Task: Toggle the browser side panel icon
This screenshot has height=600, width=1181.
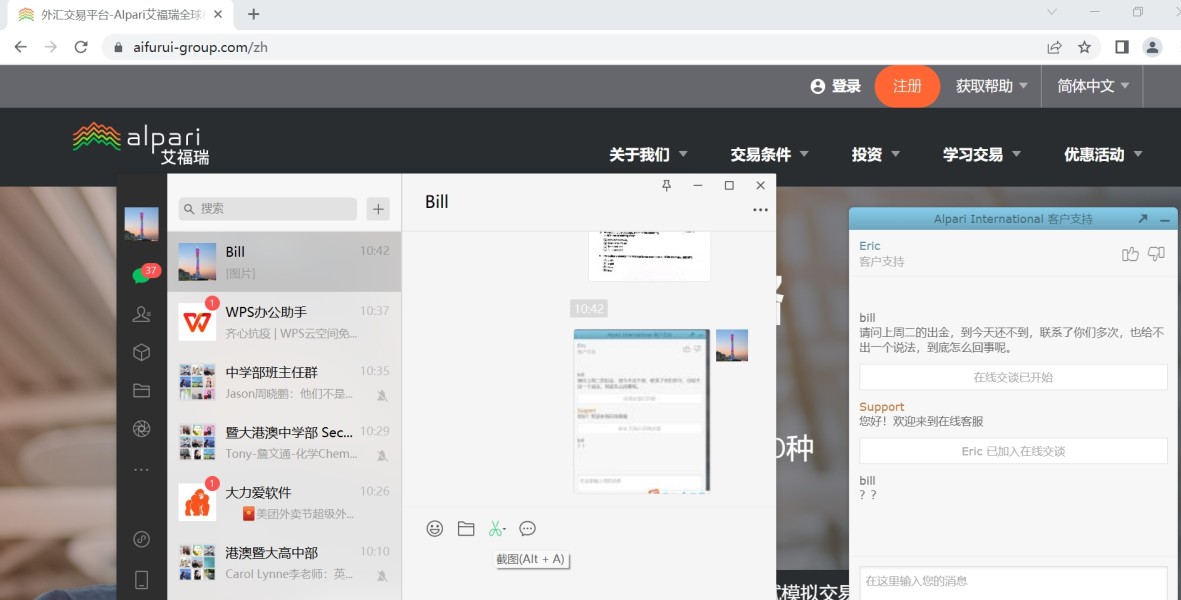Action: [1121, 47]
